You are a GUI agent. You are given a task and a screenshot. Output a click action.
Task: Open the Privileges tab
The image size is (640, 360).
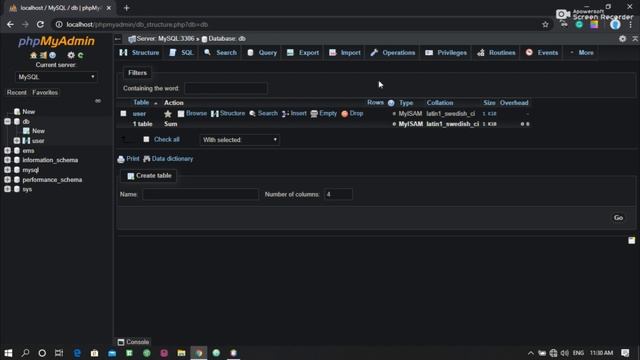point(446,53)
